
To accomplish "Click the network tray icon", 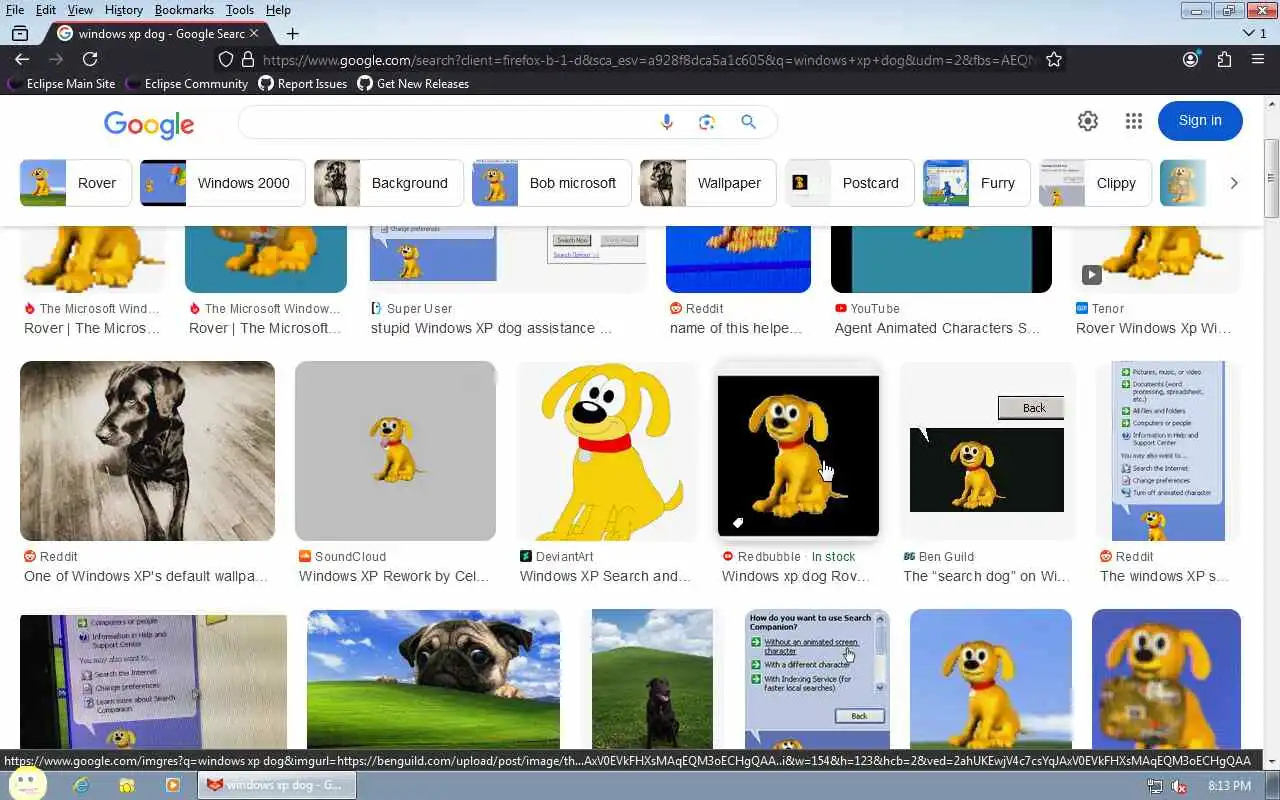I will point(1155,787).
